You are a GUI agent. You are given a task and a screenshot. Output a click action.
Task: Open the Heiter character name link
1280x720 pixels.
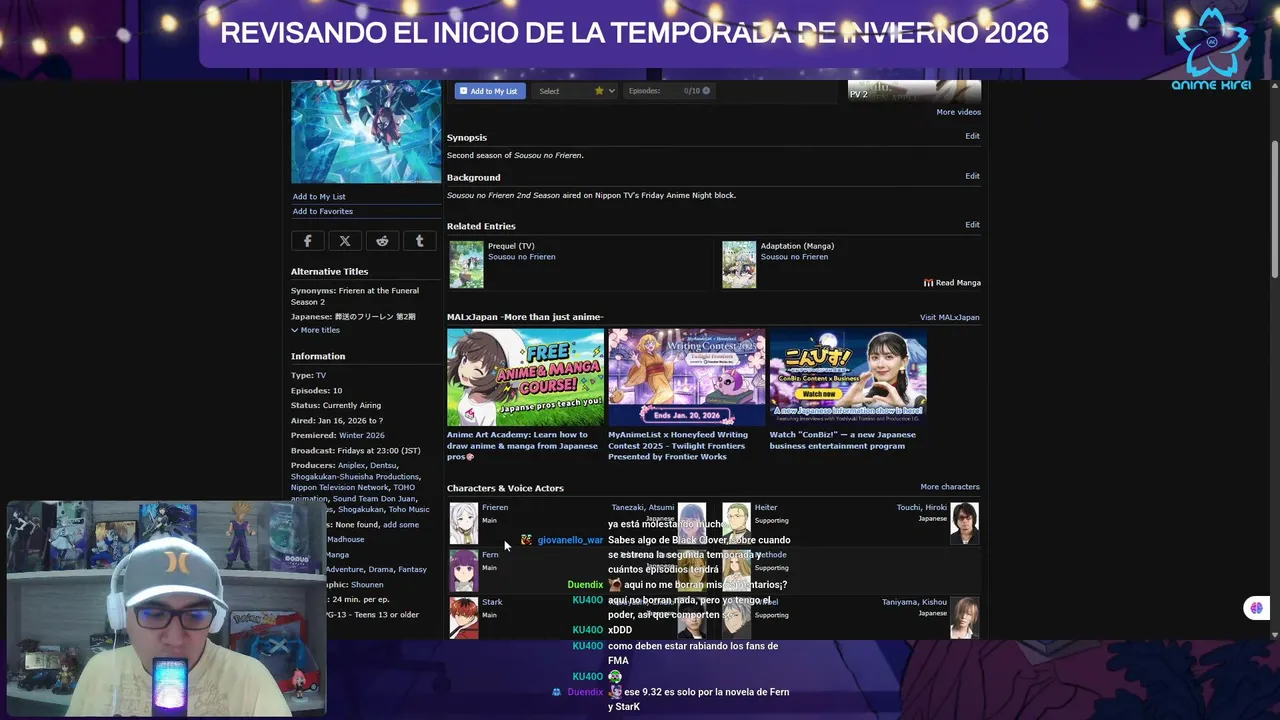click(x=766, y=508)
